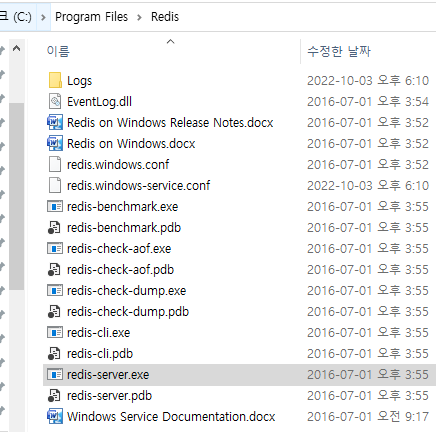
Task: Select the redis-server.exe file name
Action: (x=108, y=375)
